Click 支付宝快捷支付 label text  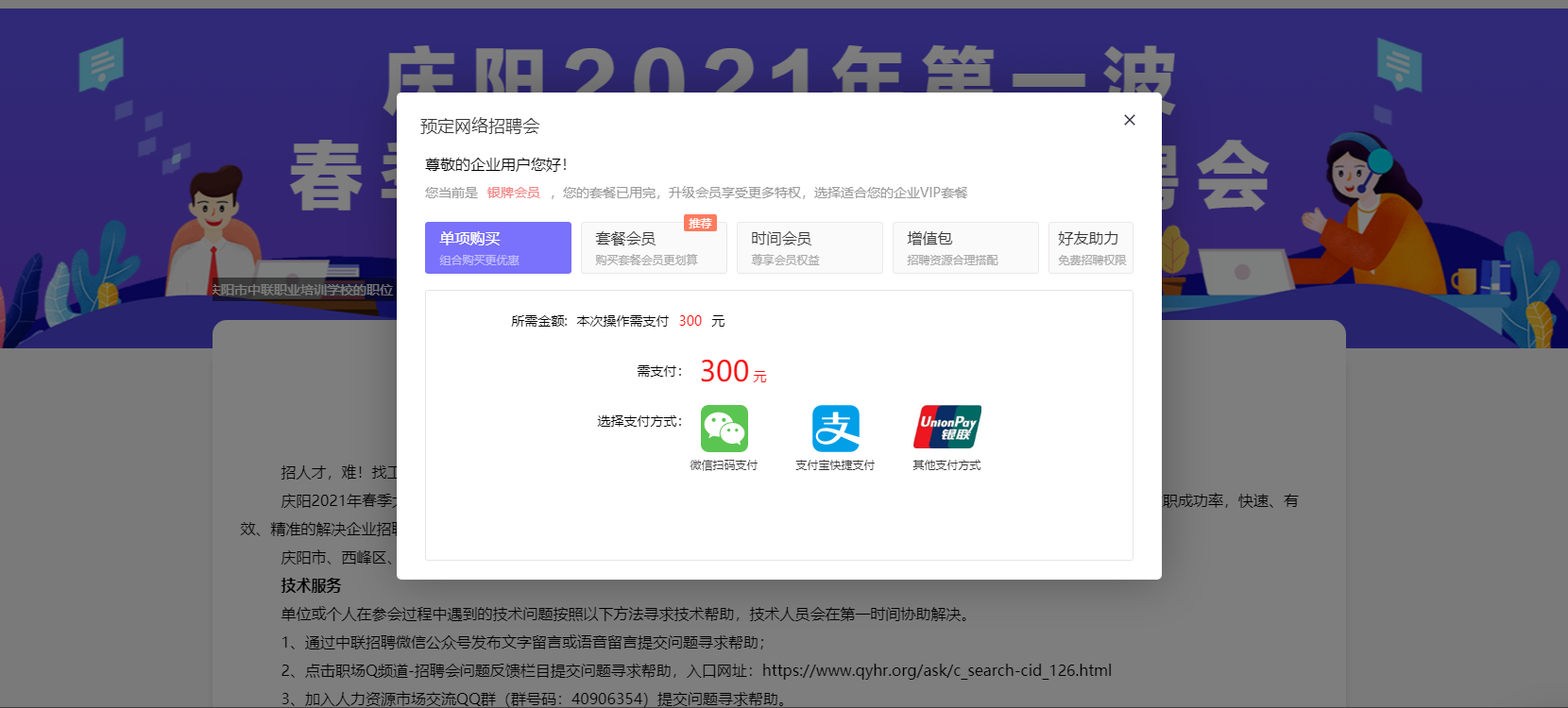tap(835, 465)
